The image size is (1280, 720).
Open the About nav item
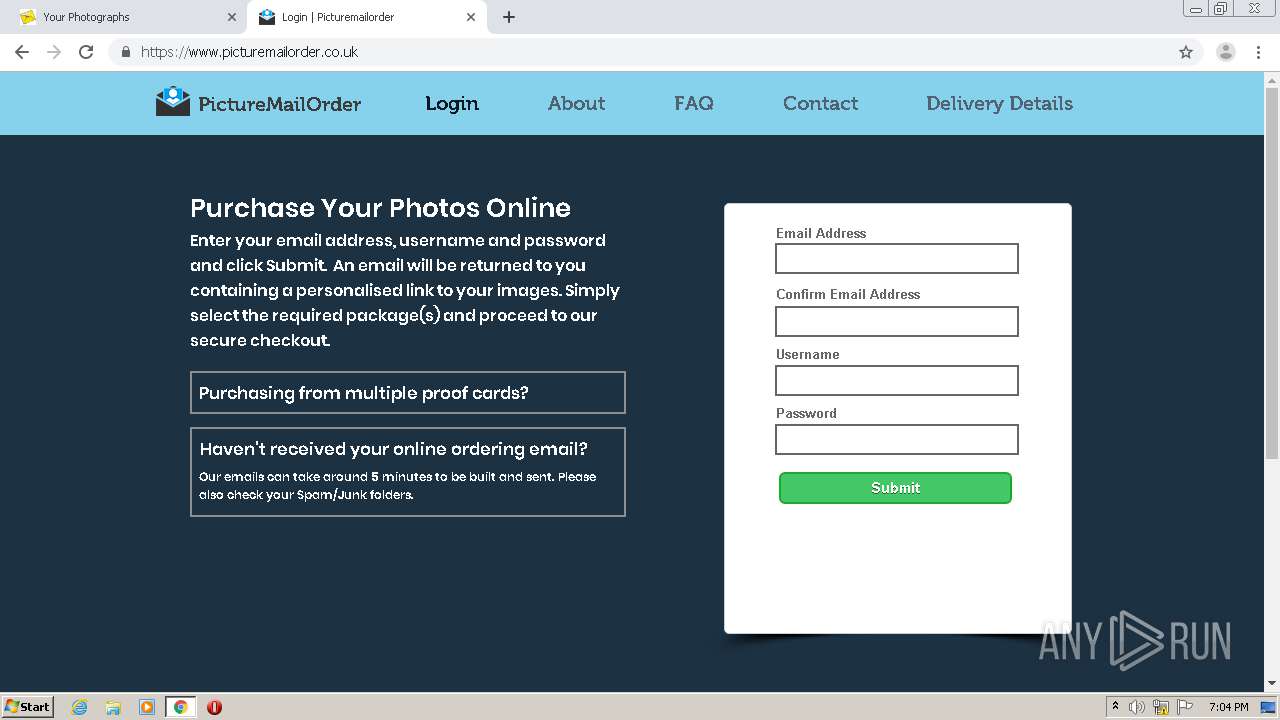click(576, 103)
